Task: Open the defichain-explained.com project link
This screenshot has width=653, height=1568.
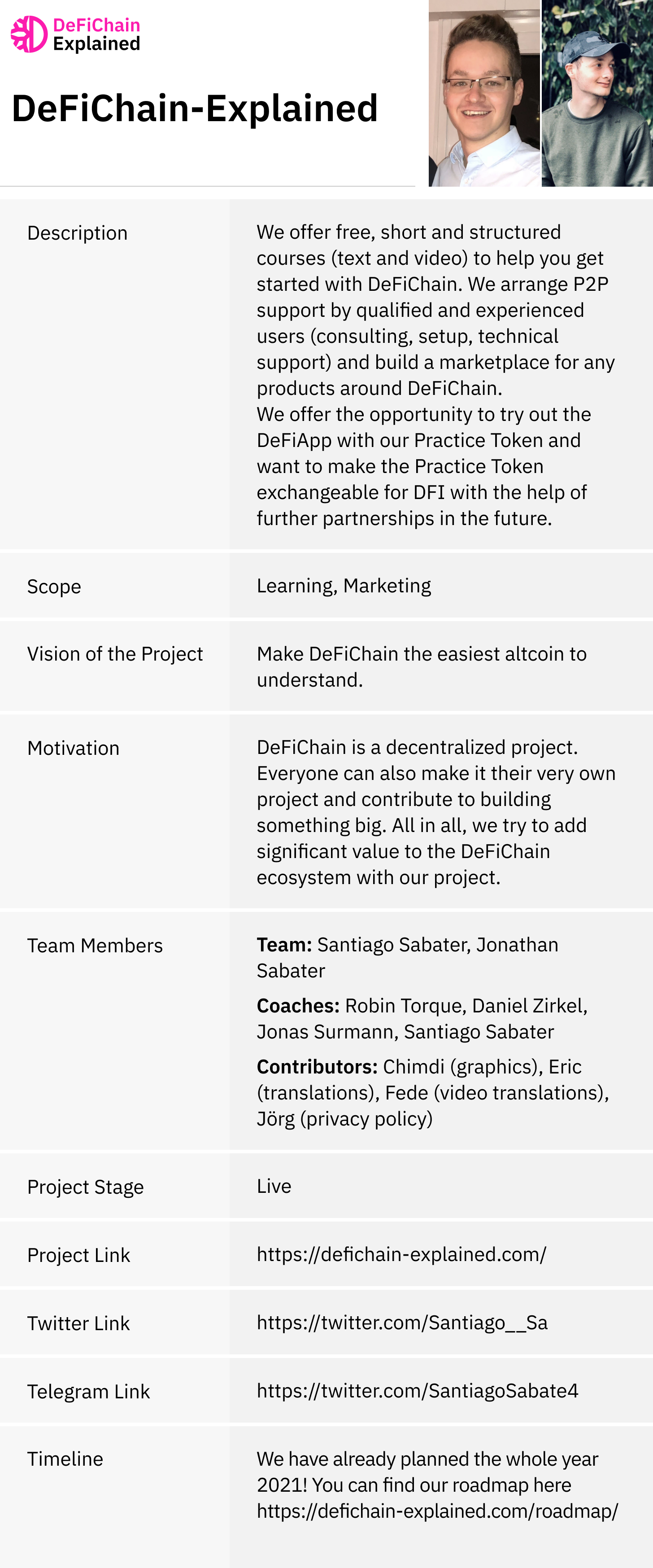Action: (401, 1254)
